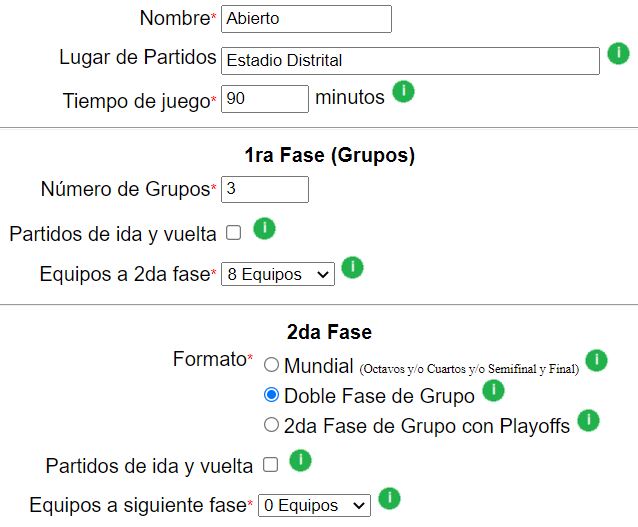This screenshot has height=527, width=638.
Task: Choose 2da Fase de Grupo con Playoffs
Action: point(271,425)
